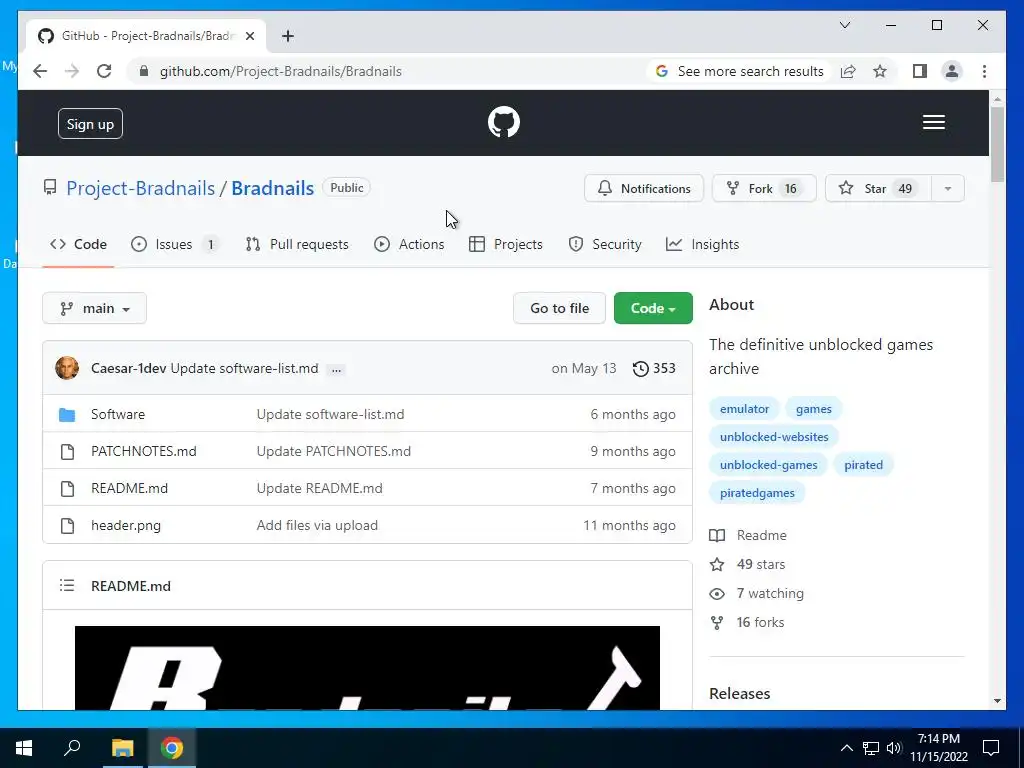Open the green Code dropdown
The height and width of the screenshot is (768, 1024).
(653, 308)
